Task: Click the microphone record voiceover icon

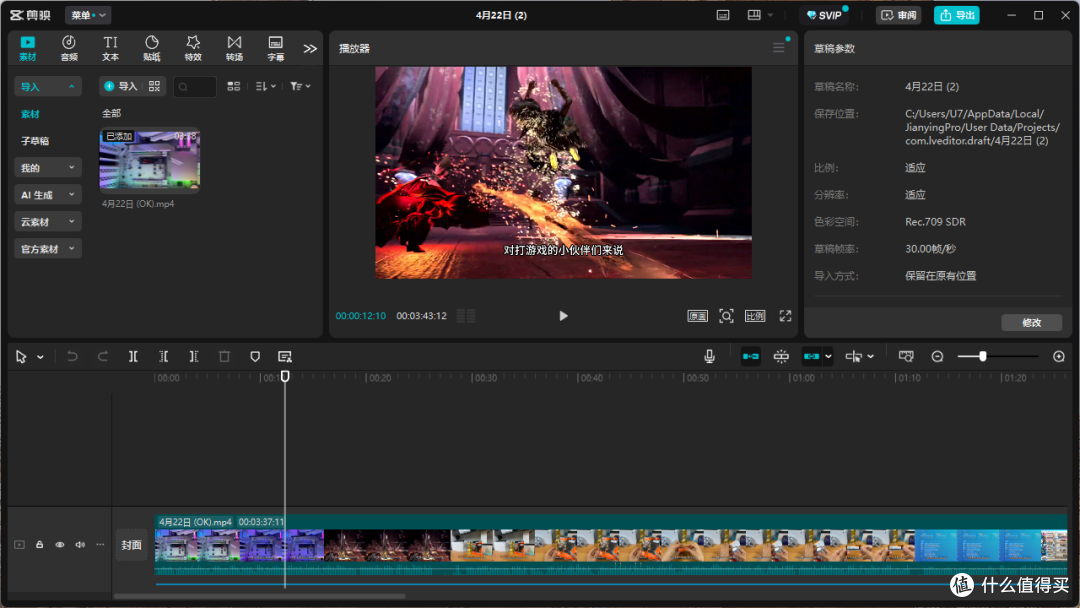Action: click(709, 357)
